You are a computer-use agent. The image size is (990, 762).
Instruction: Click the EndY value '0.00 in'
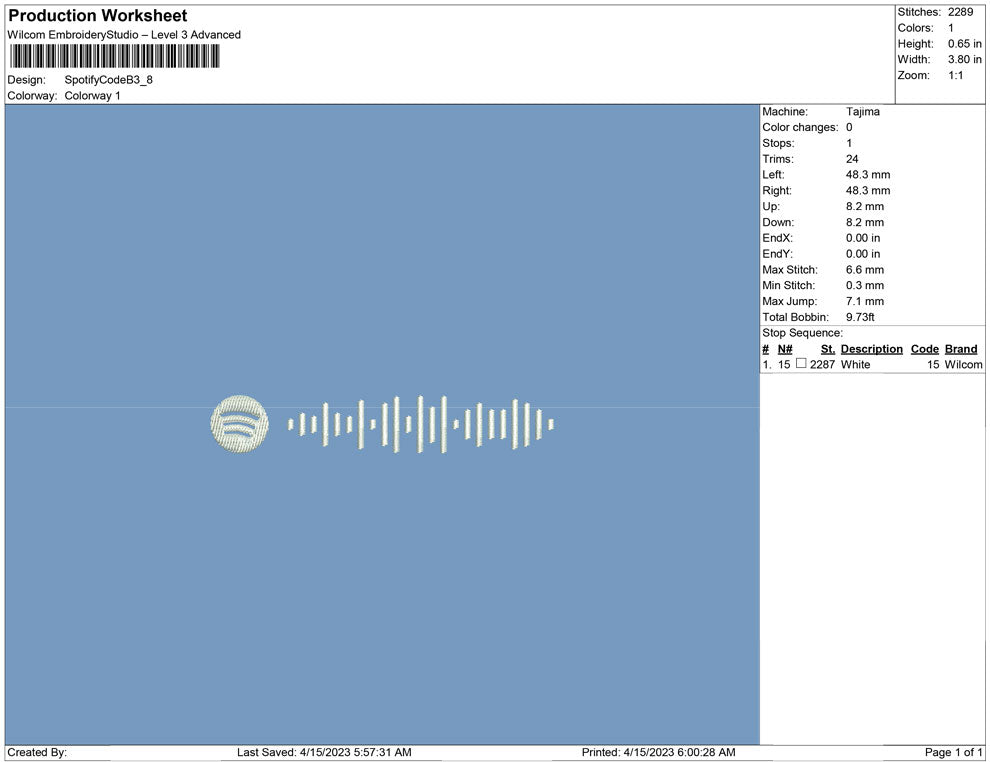862,254
